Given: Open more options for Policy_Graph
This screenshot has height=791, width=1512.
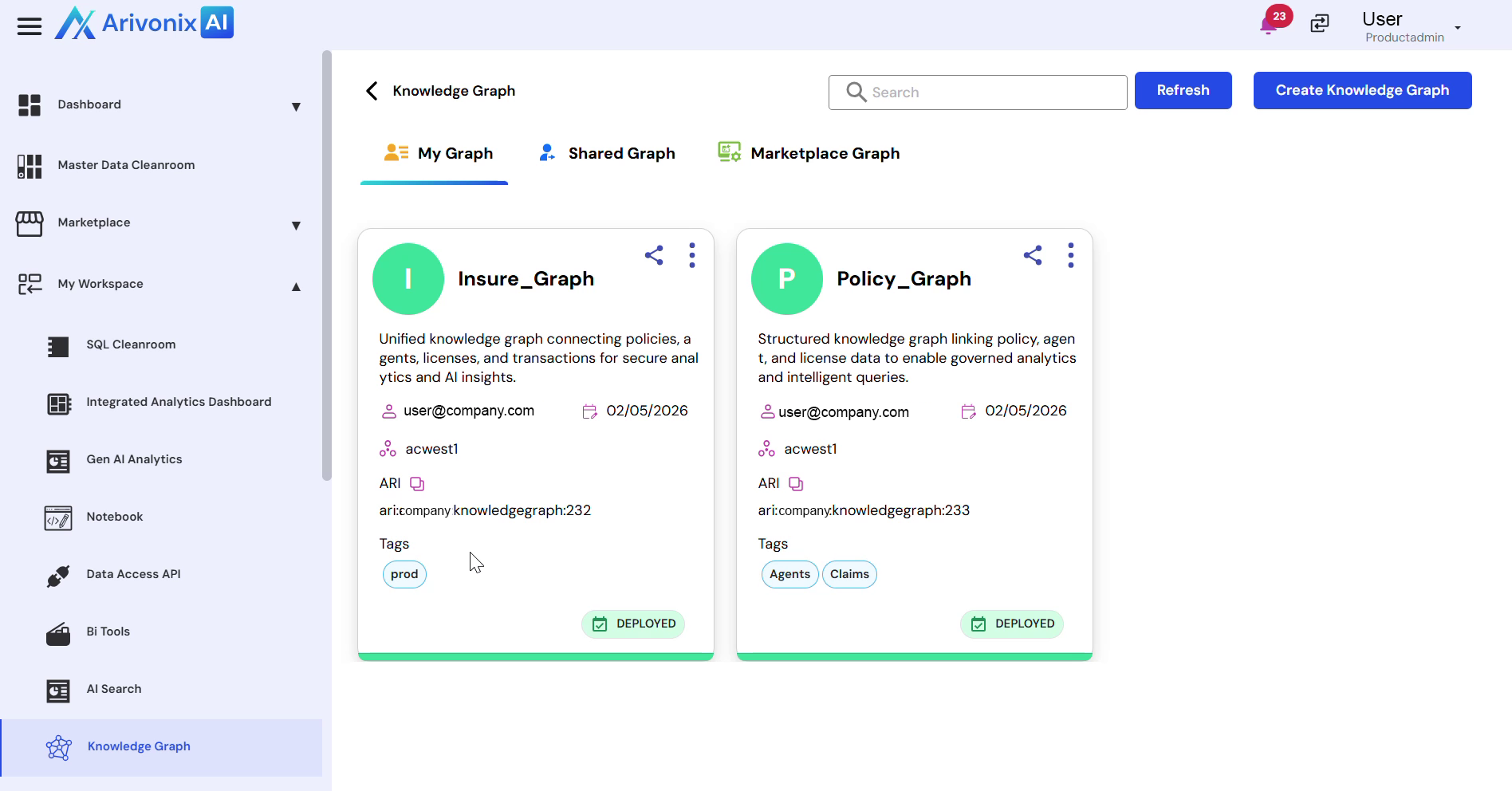Looking at the screenshot, I should (1071, 255).
